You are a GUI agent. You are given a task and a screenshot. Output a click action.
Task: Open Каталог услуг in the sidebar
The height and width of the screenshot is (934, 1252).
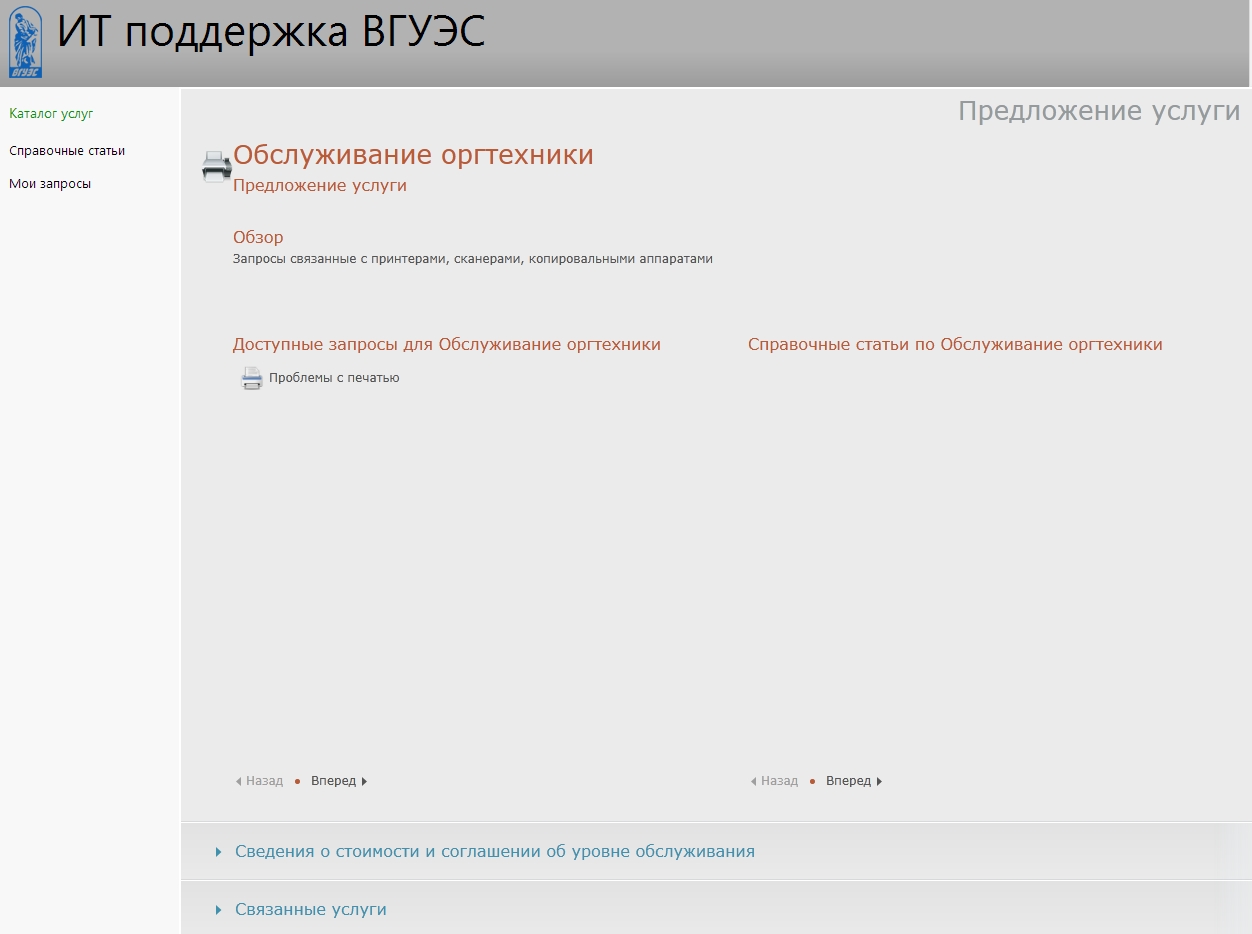click(x=51, y=114)
